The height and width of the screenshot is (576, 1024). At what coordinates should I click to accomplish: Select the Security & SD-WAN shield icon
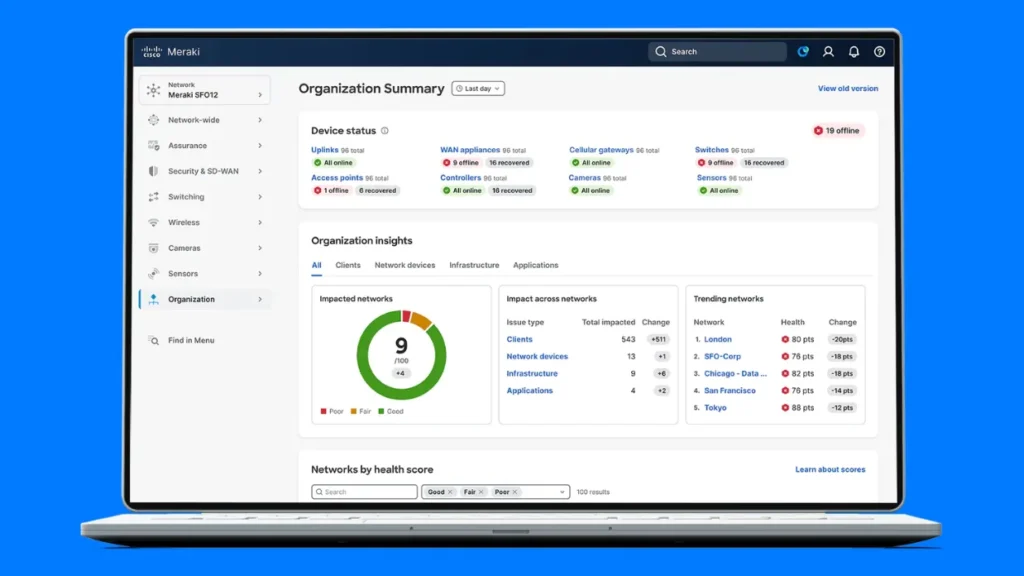[x=153, y=171]
